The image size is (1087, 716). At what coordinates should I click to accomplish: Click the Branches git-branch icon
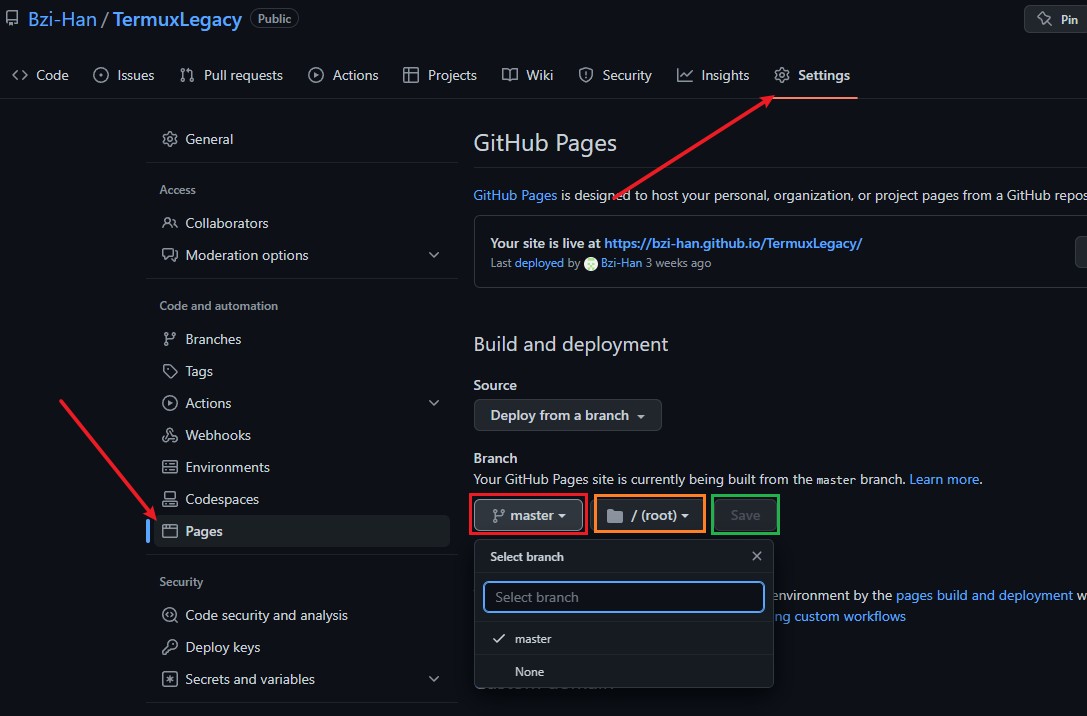coord(170,339)
